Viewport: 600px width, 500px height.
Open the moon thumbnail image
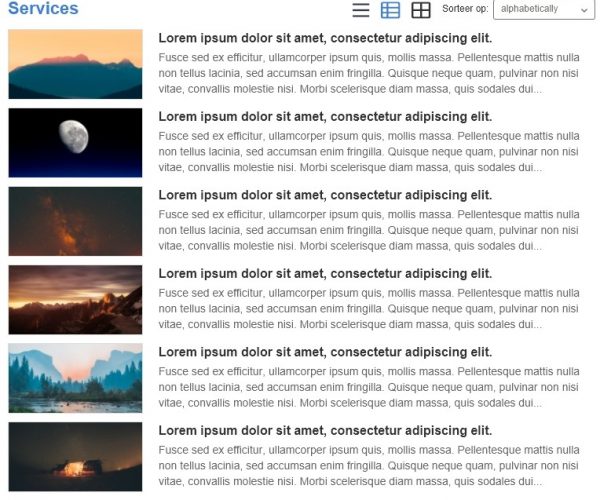coord(75,143)
